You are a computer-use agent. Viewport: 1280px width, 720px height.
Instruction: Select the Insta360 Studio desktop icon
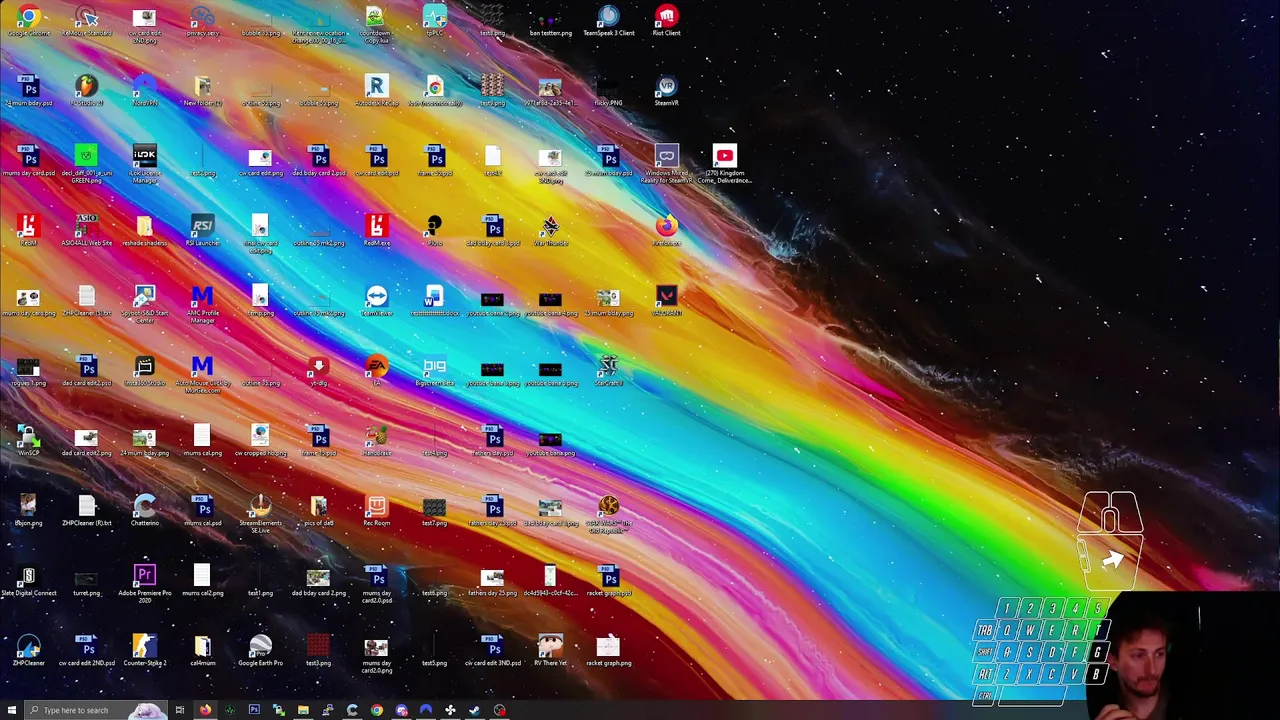(x=144, y=367)
